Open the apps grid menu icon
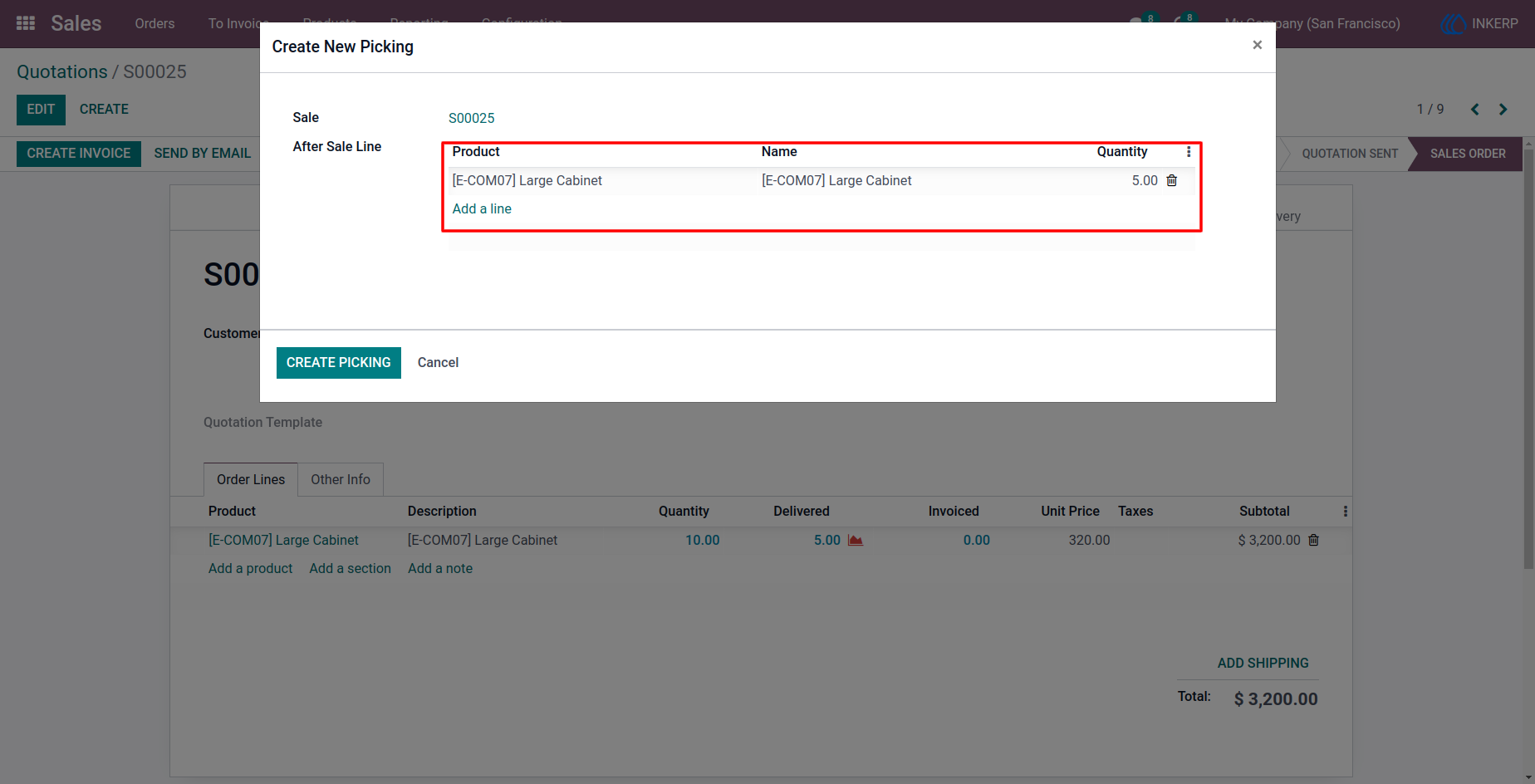 click(26, 23)
